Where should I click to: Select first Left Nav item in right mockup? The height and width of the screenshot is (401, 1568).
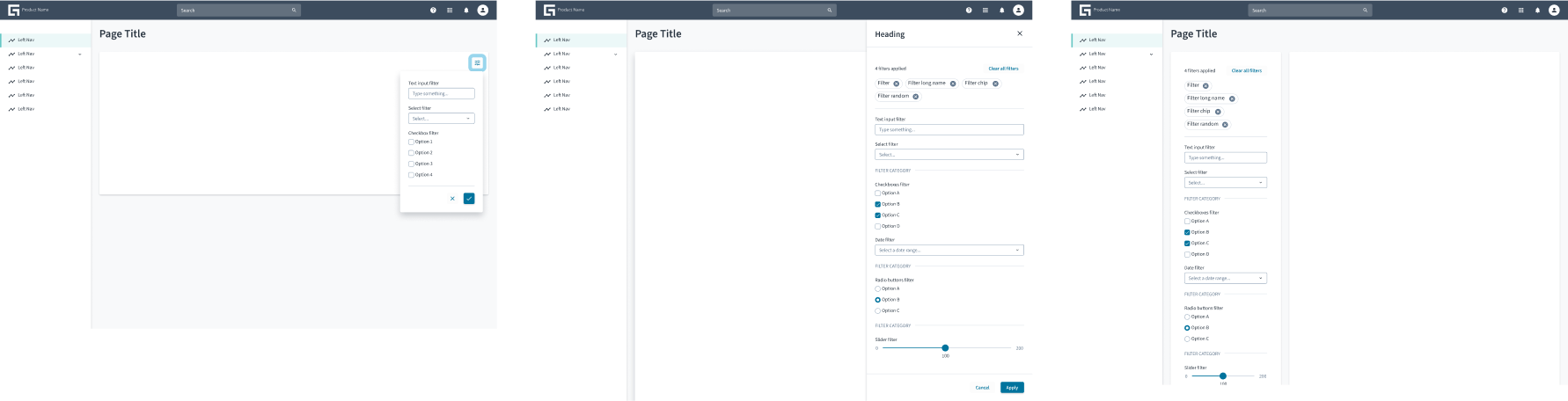pos(1117,40)
